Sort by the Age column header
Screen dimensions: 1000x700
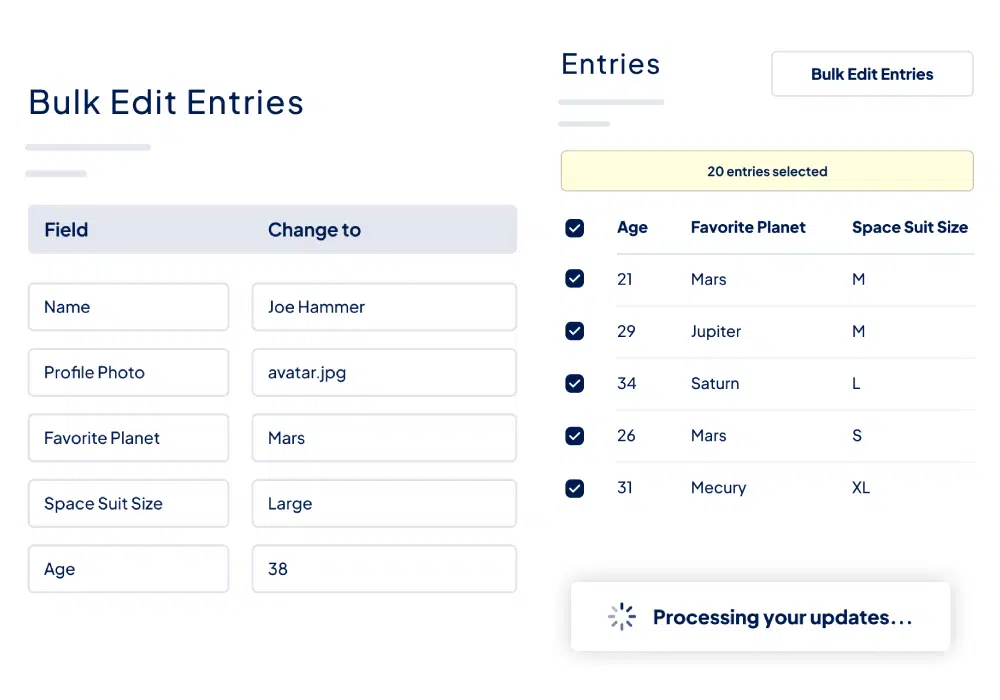(632, 228)
